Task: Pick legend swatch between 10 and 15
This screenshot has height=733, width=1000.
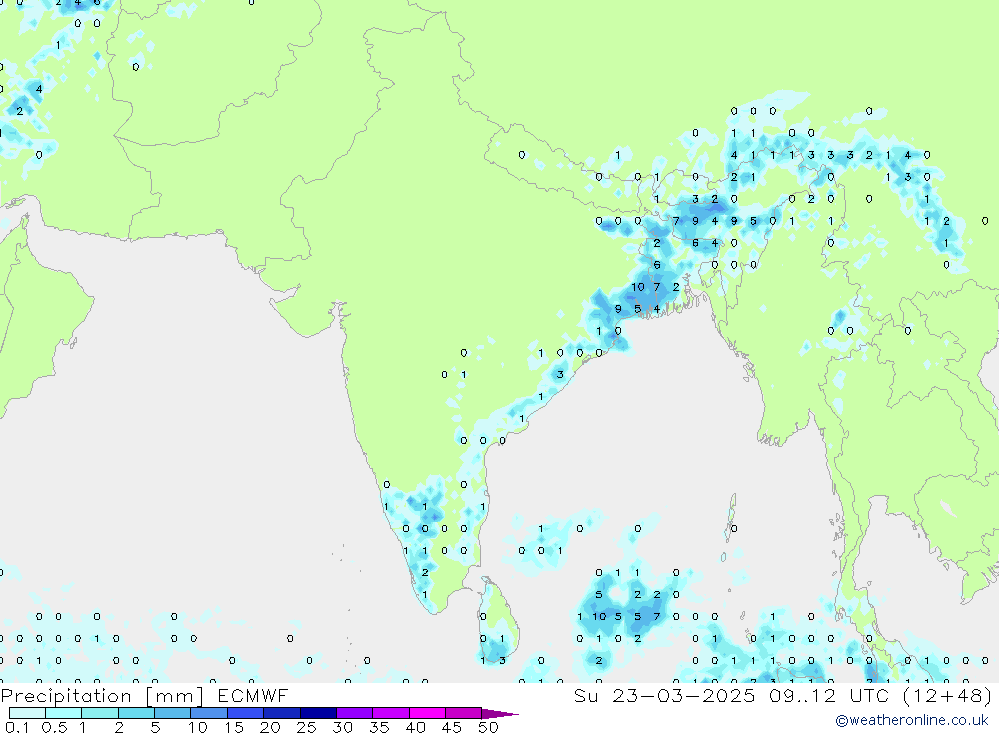Action: click(x=209, y=713)
